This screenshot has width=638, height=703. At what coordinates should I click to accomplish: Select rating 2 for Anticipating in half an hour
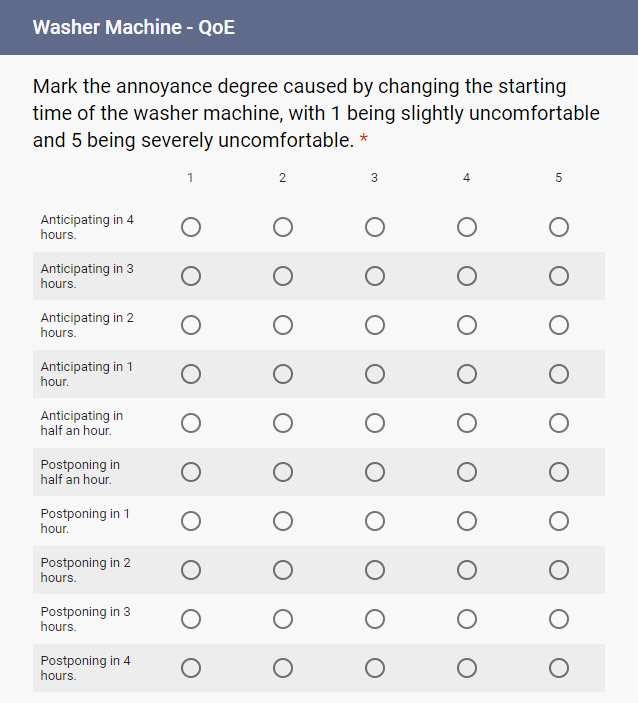[x=283, y=423]
